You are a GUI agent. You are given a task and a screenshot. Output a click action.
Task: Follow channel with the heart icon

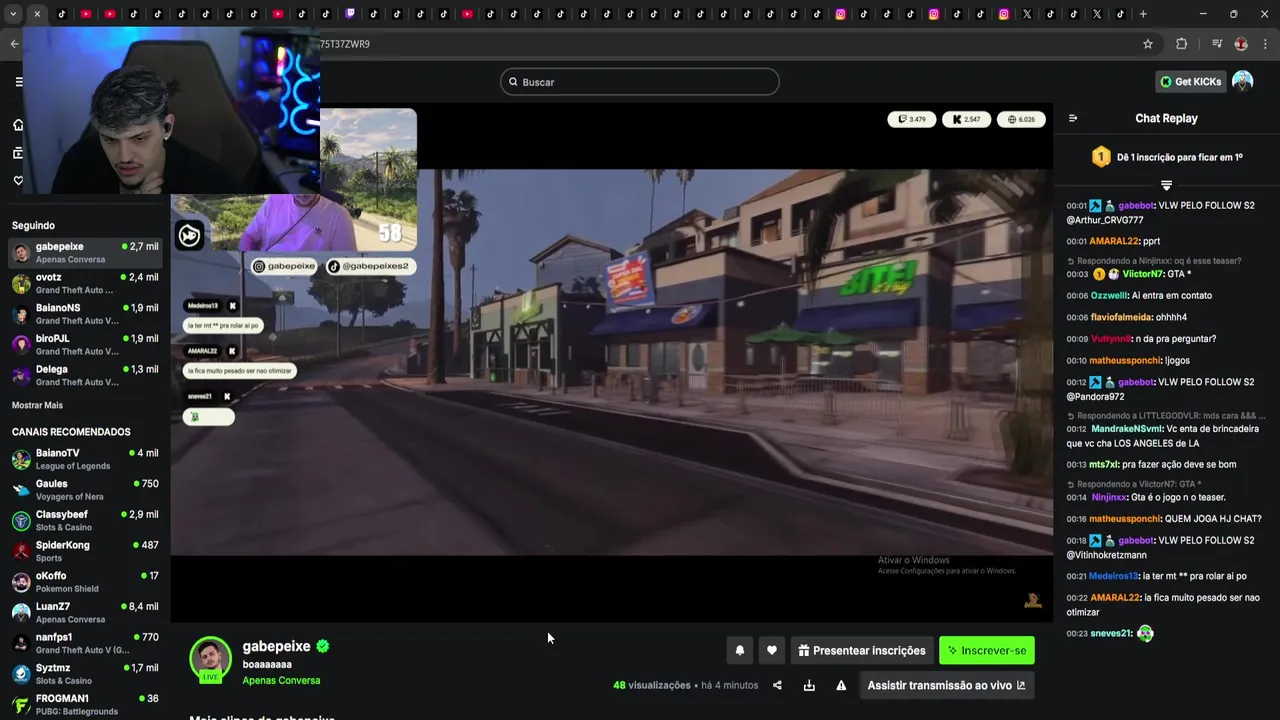click(x=771, y=650)
